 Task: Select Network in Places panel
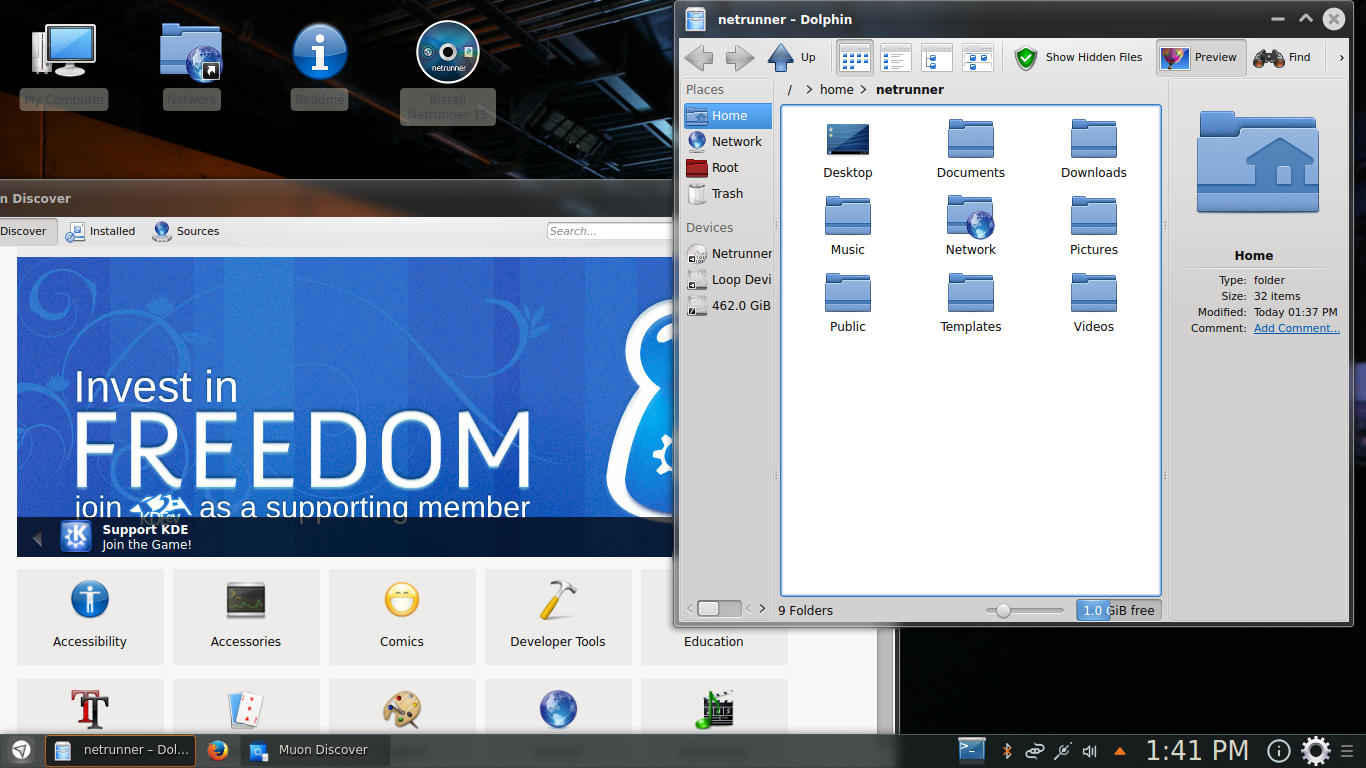(728, 142)
